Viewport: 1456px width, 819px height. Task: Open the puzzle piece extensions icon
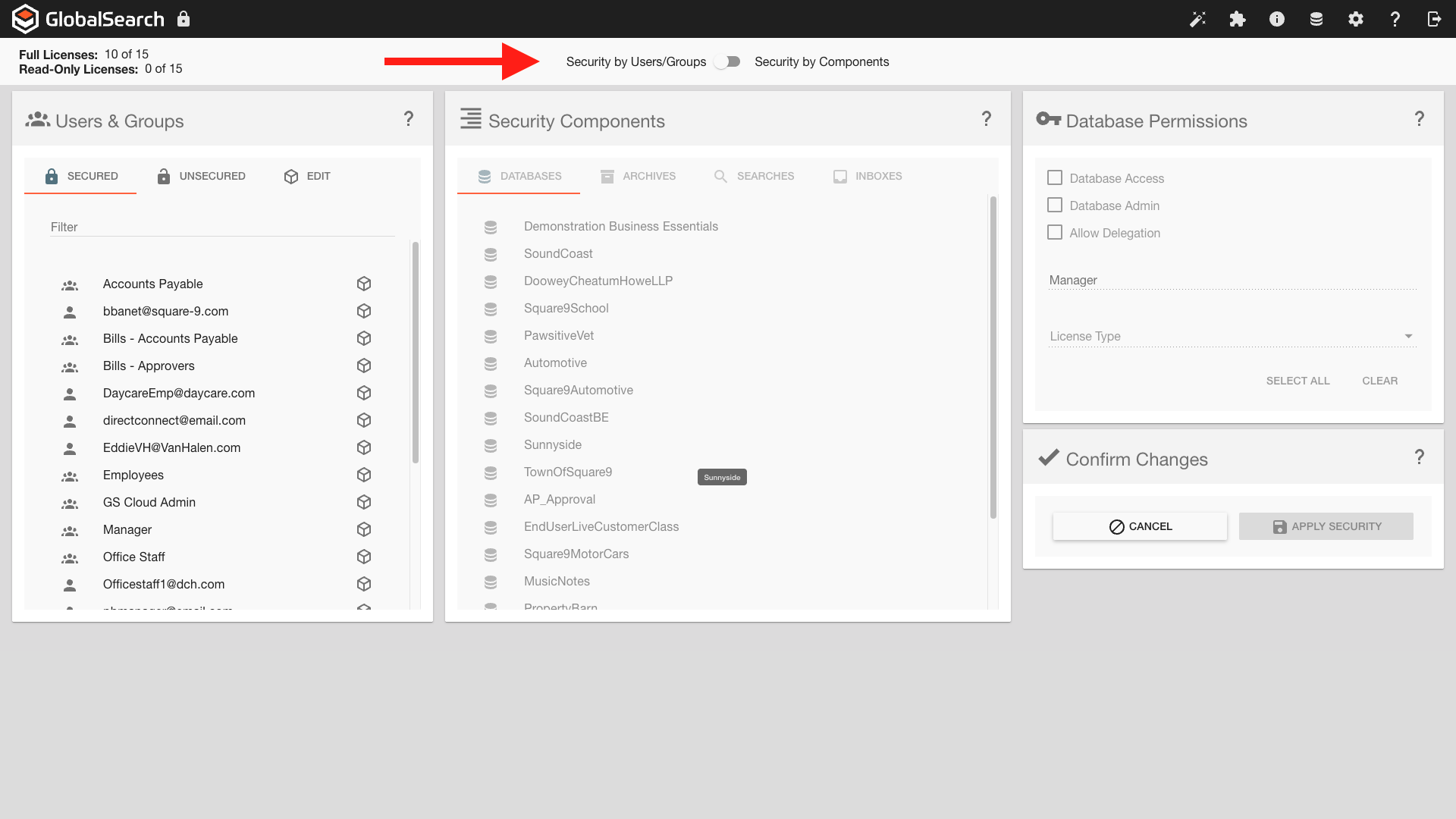(1238, 19)
